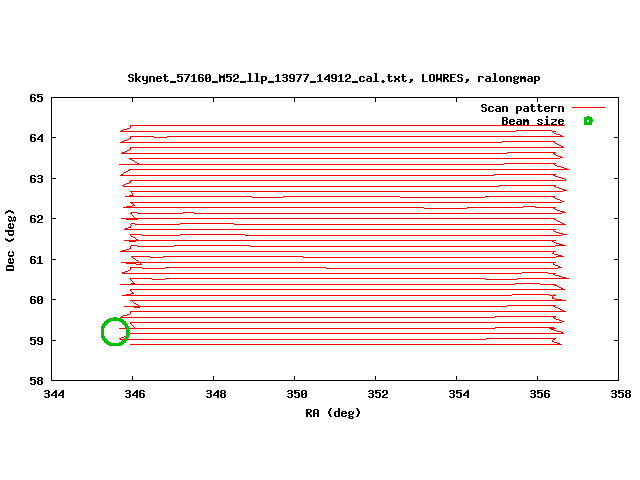Click the y-axis tick label 59
This screenshot has height=480, width=640.
click(36, 340)
